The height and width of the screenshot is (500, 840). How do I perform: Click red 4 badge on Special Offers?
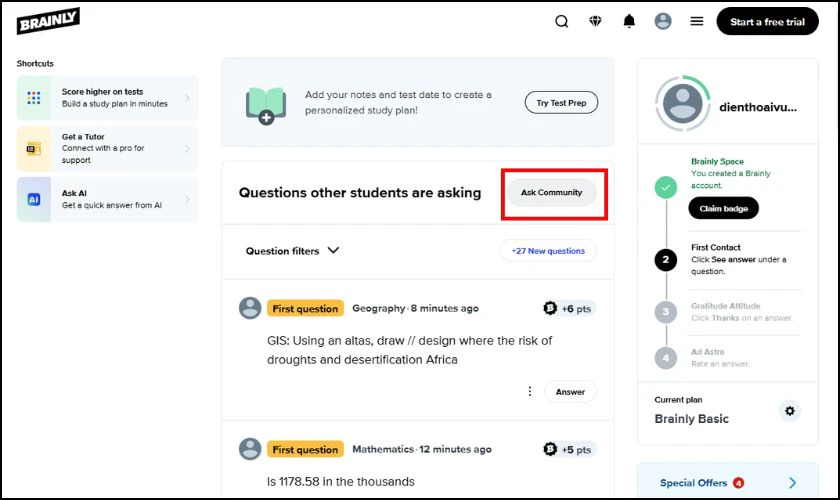click(x=738, y=482)
